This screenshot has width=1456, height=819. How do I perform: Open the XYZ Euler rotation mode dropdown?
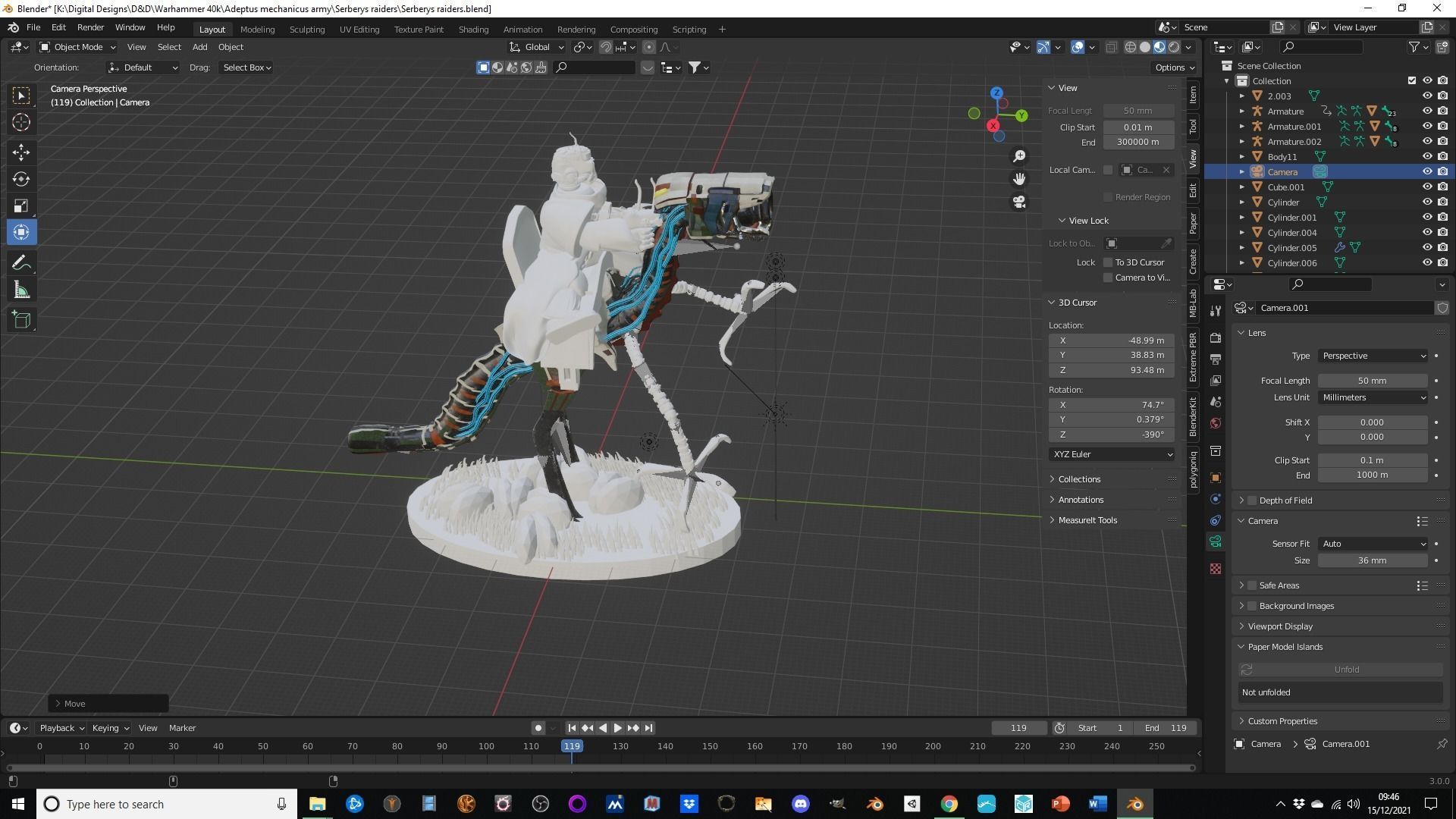pyautogui.click(x=1112, y=454)
